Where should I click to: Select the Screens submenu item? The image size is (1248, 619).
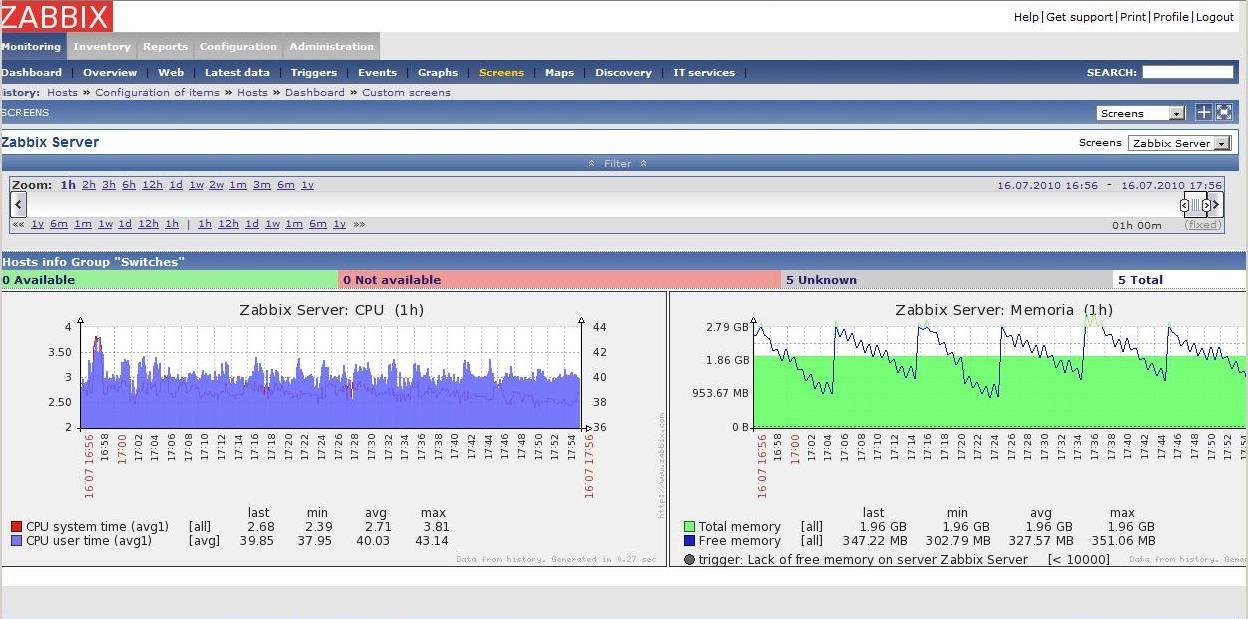click(501, 72)
